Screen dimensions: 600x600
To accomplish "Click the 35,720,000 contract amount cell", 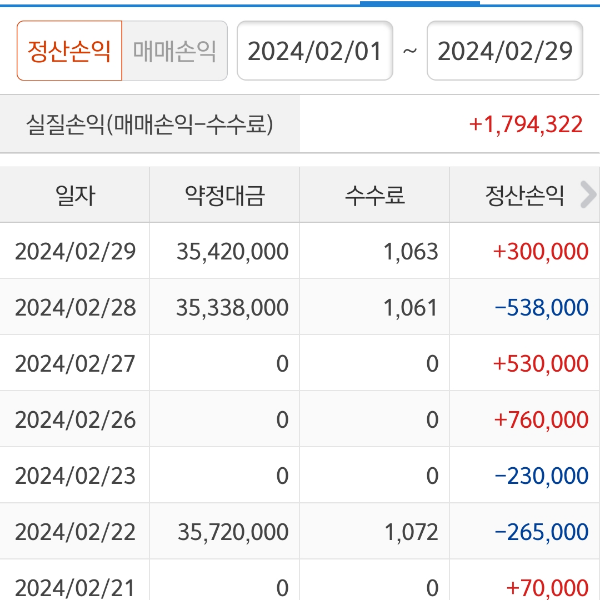I will click(x=232, y=531).
